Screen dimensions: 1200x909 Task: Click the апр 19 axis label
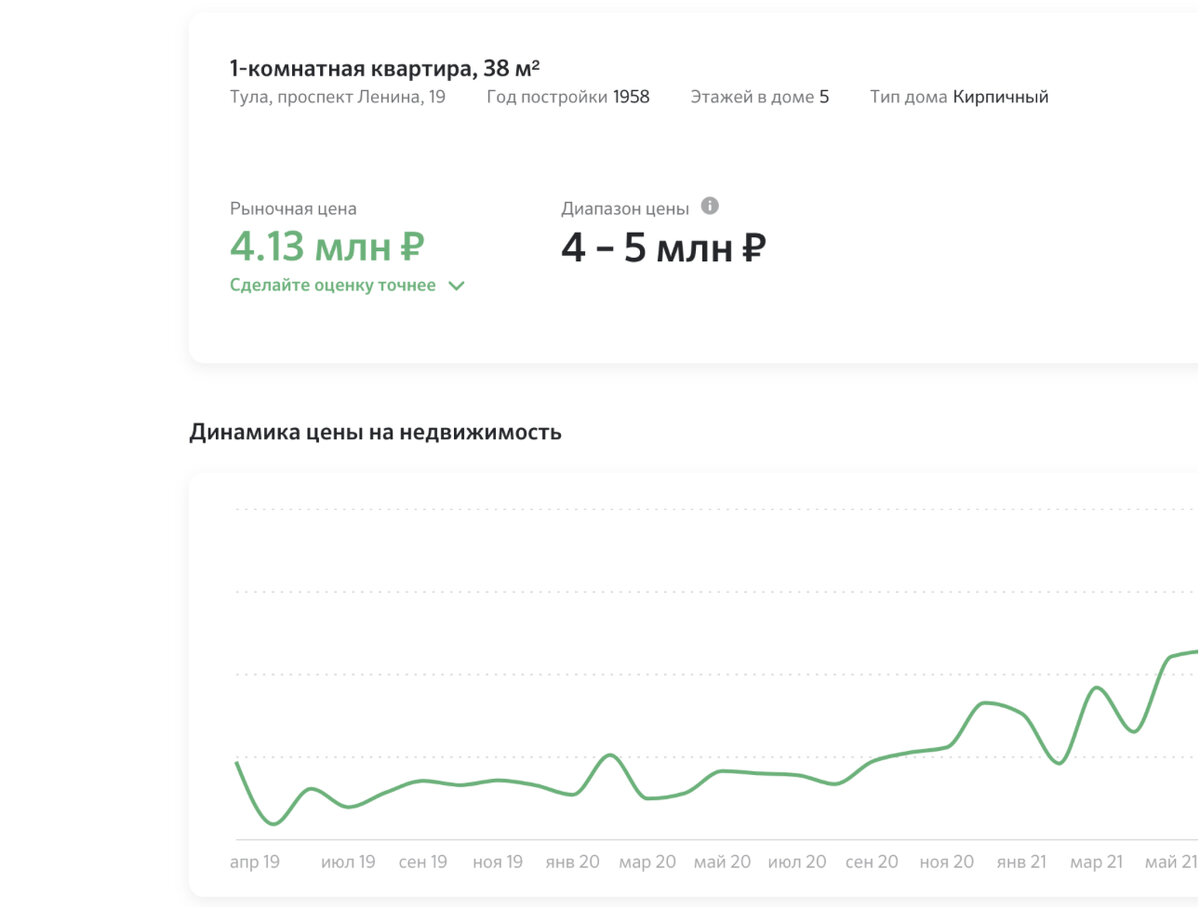click(254, 862)
